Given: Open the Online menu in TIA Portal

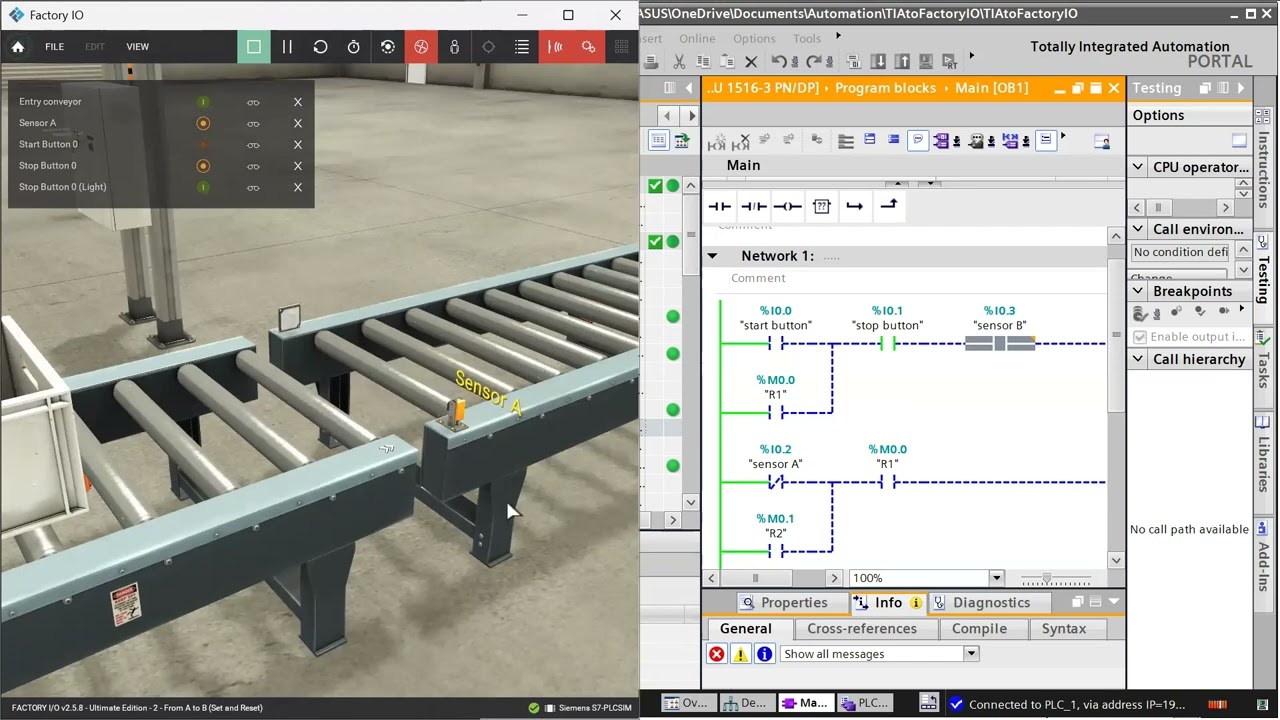Looking at the screenshot, I should coord(697,38).
